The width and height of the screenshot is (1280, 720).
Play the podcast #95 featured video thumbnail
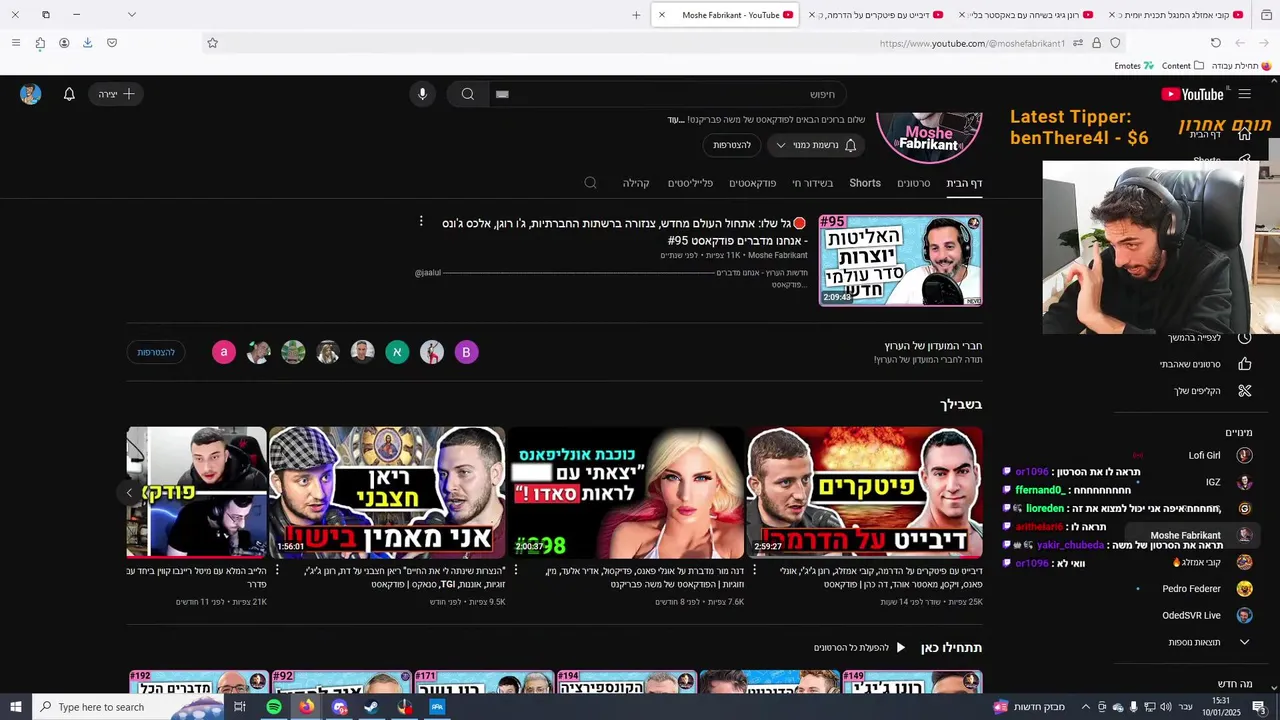point(900,260)
